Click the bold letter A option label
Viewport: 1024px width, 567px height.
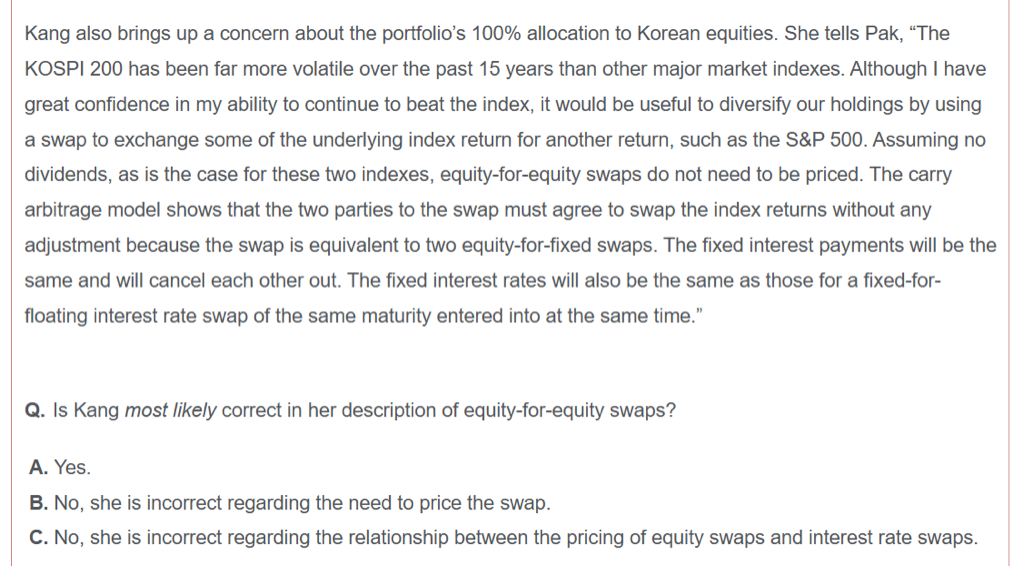37,468
